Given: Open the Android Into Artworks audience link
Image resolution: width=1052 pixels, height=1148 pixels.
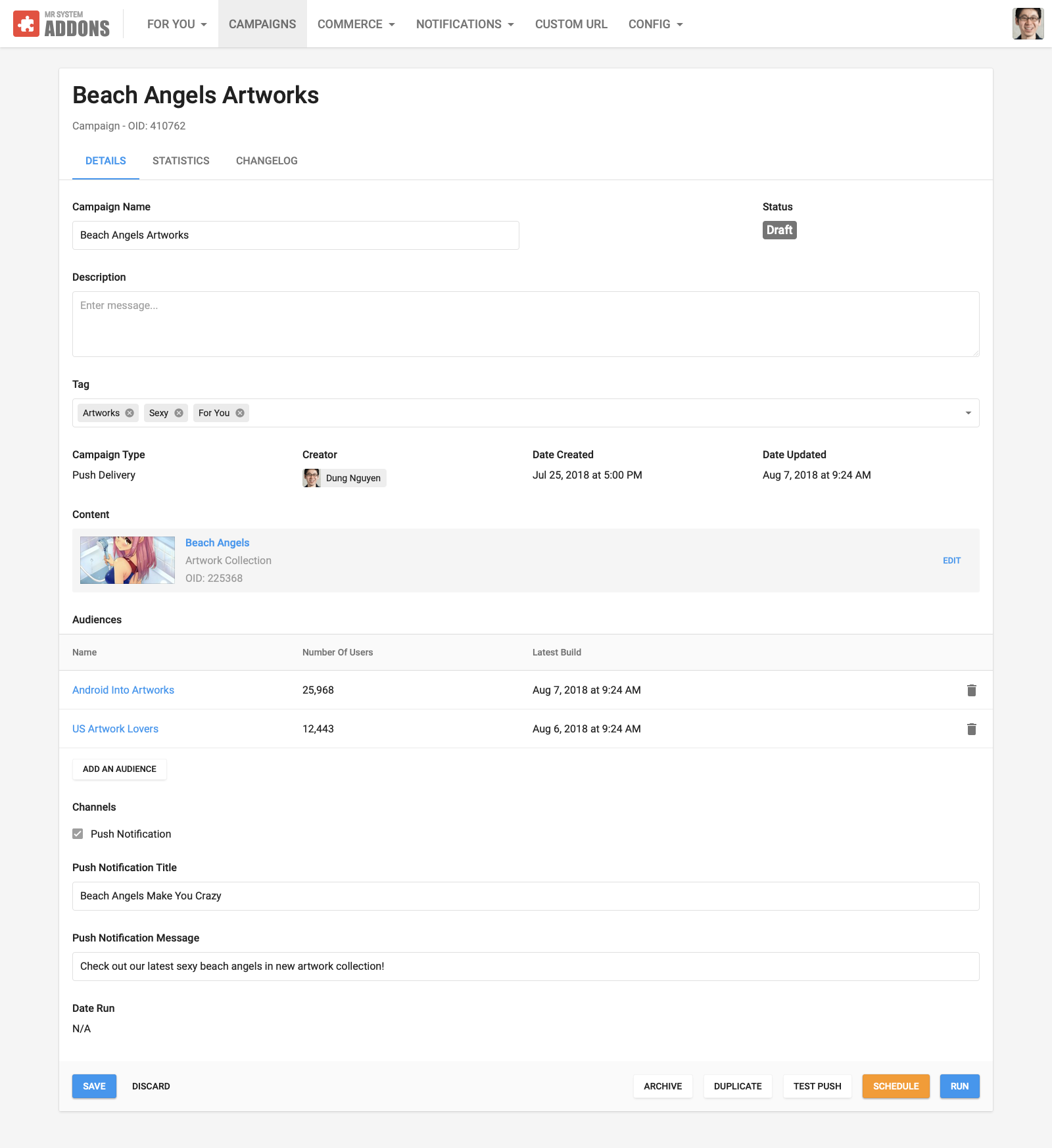Looking at the screenshot, I should (x=123, y=690).
